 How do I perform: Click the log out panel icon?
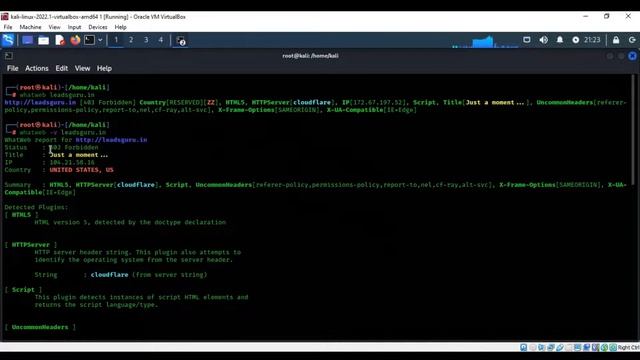coord(632,40)
